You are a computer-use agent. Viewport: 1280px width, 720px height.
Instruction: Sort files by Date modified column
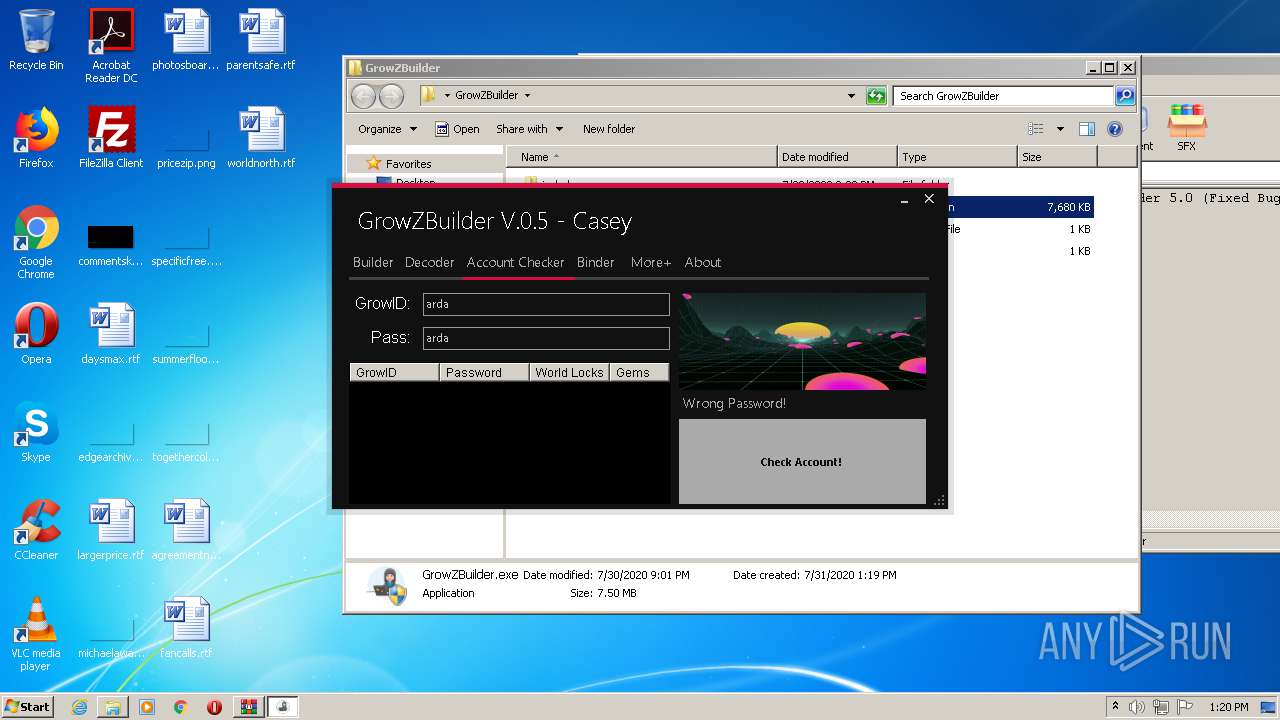click(837, 157)
